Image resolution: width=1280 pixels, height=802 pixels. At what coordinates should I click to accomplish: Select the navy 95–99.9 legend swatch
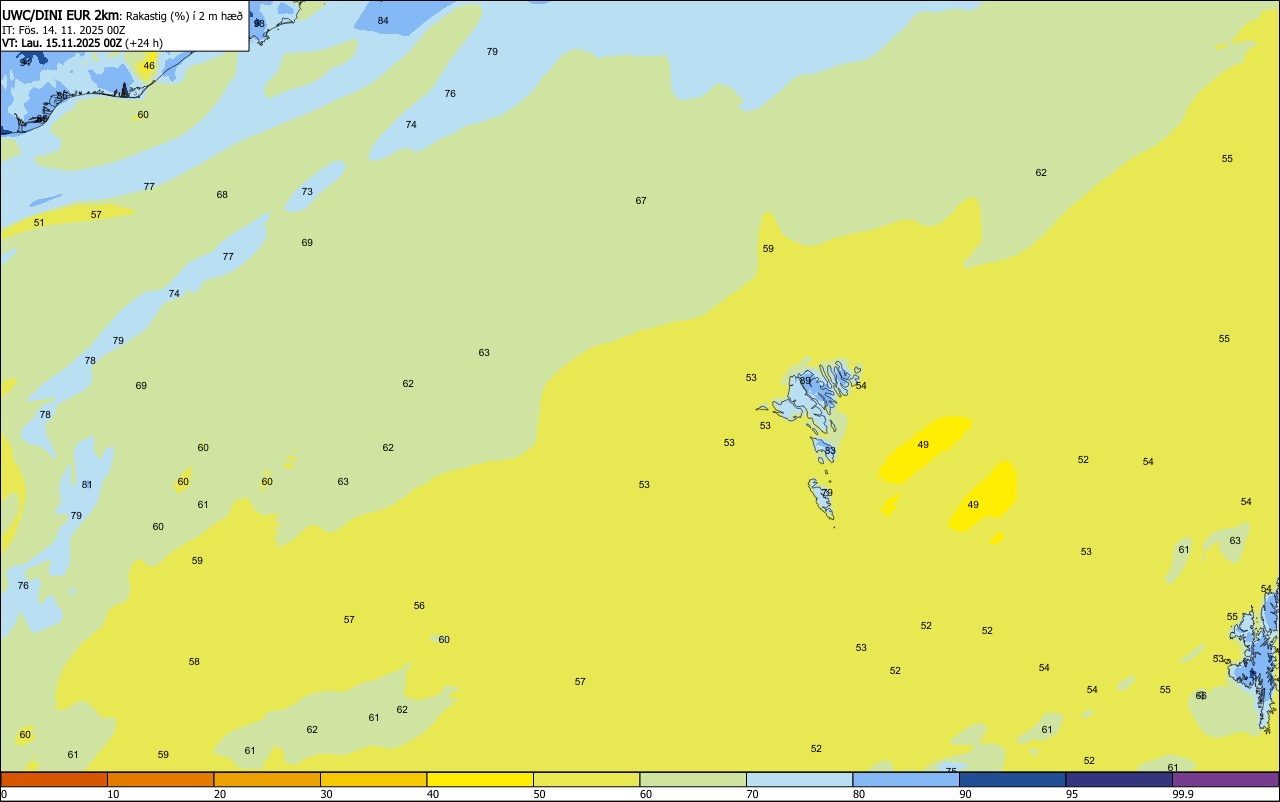(1119, 779)
